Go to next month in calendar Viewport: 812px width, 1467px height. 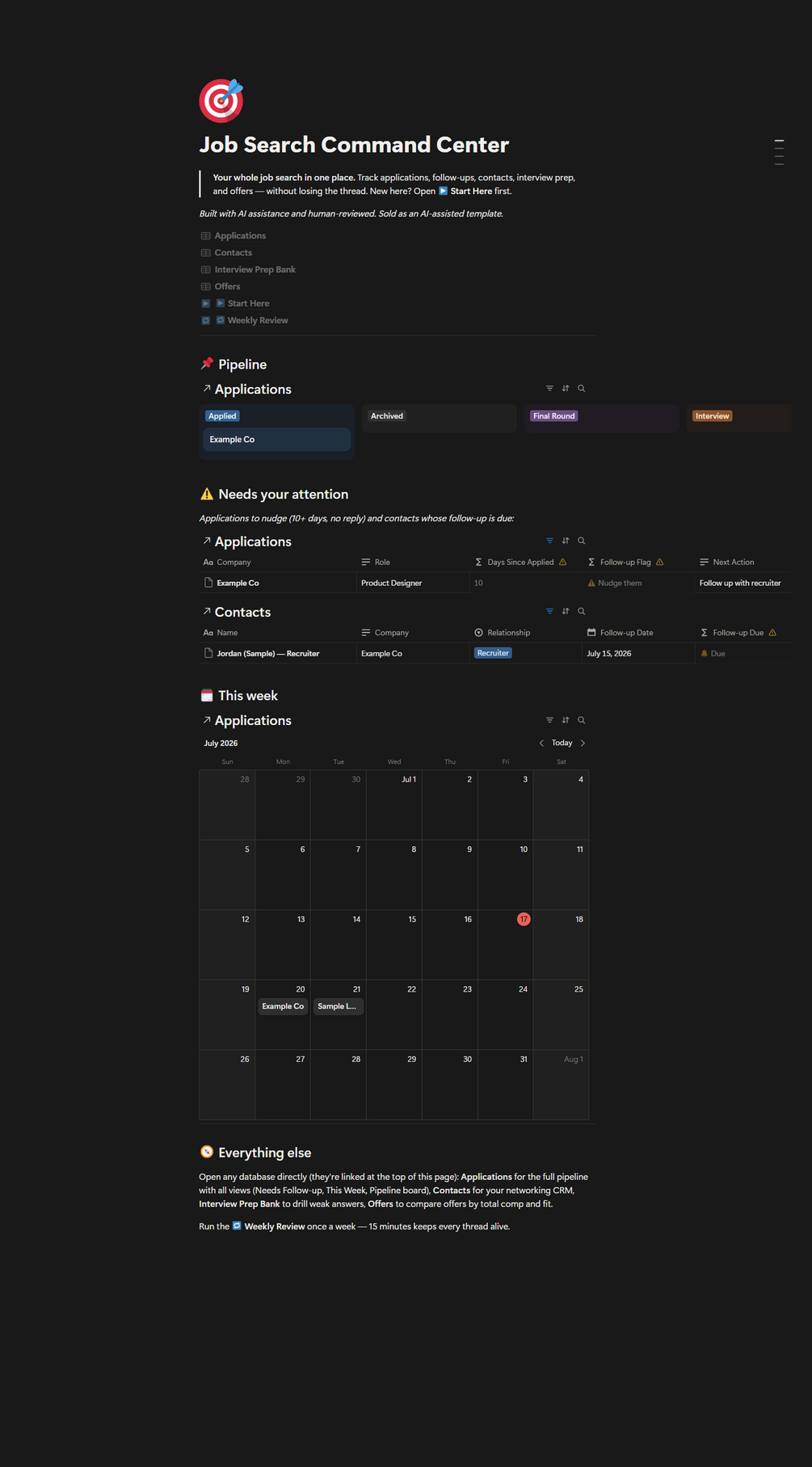pos(583,743)
